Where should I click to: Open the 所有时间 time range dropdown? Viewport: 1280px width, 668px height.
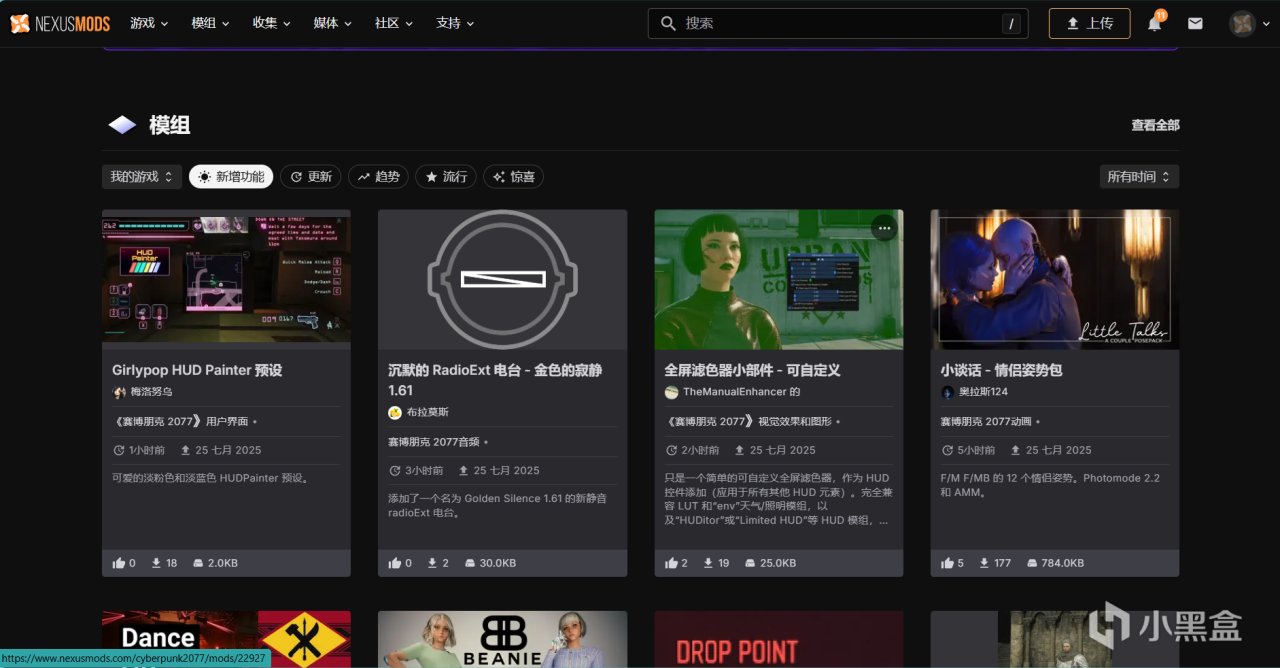1139,177
